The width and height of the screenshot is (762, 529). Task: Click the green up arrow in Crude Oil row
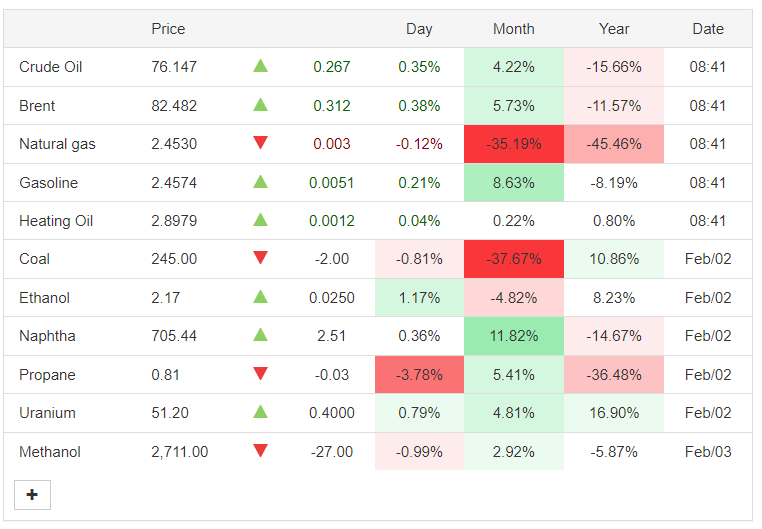pyautogui.click(x=260, y=66)
